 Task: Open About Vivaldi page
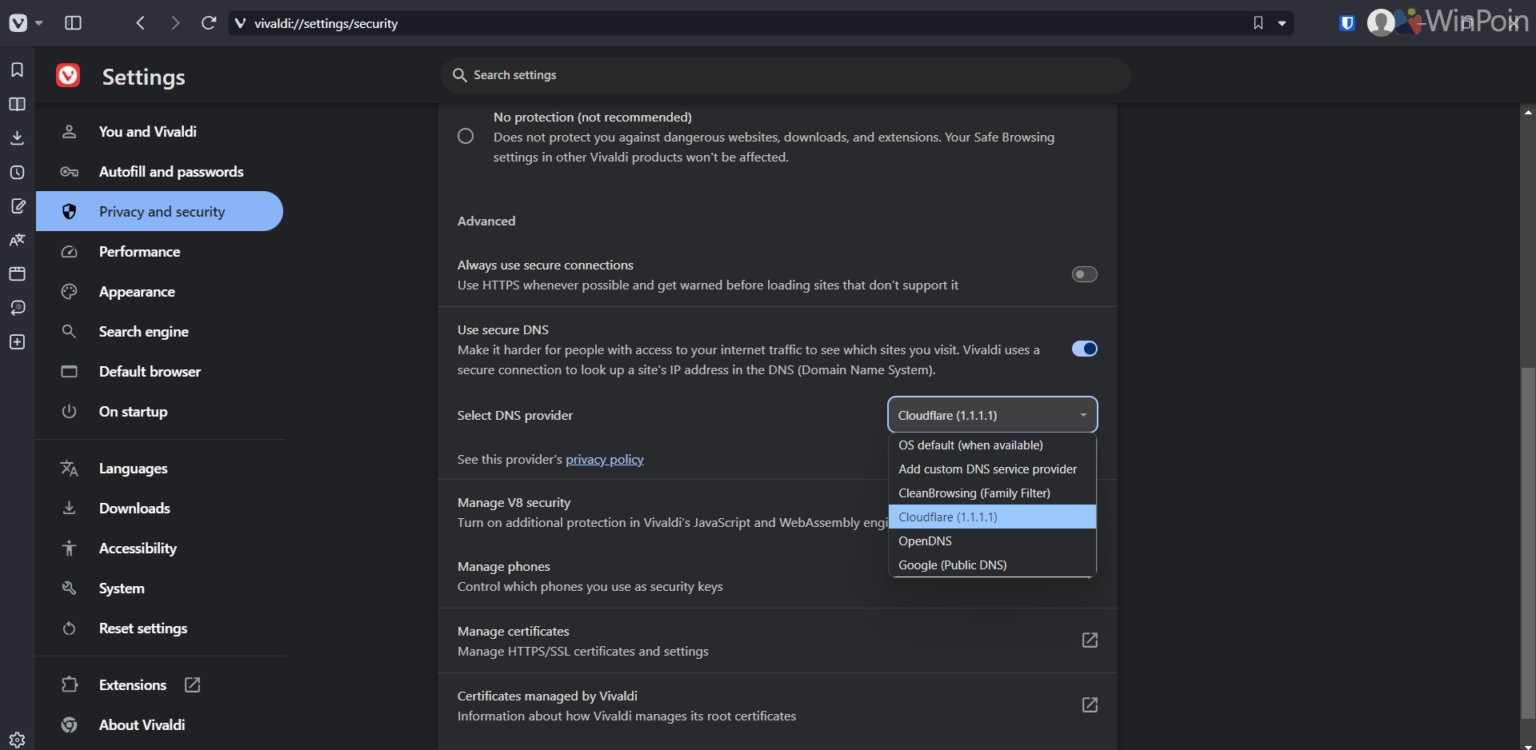point(160,725)
